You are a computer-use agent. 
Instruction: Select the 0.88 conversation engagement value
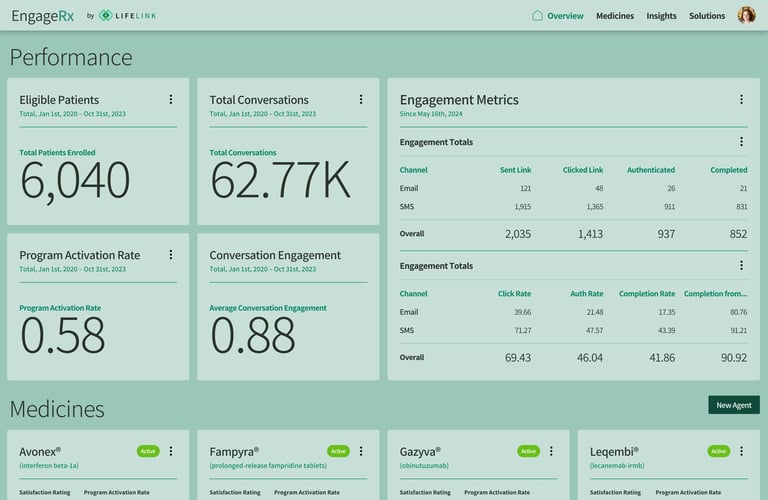tap(252, 335)
